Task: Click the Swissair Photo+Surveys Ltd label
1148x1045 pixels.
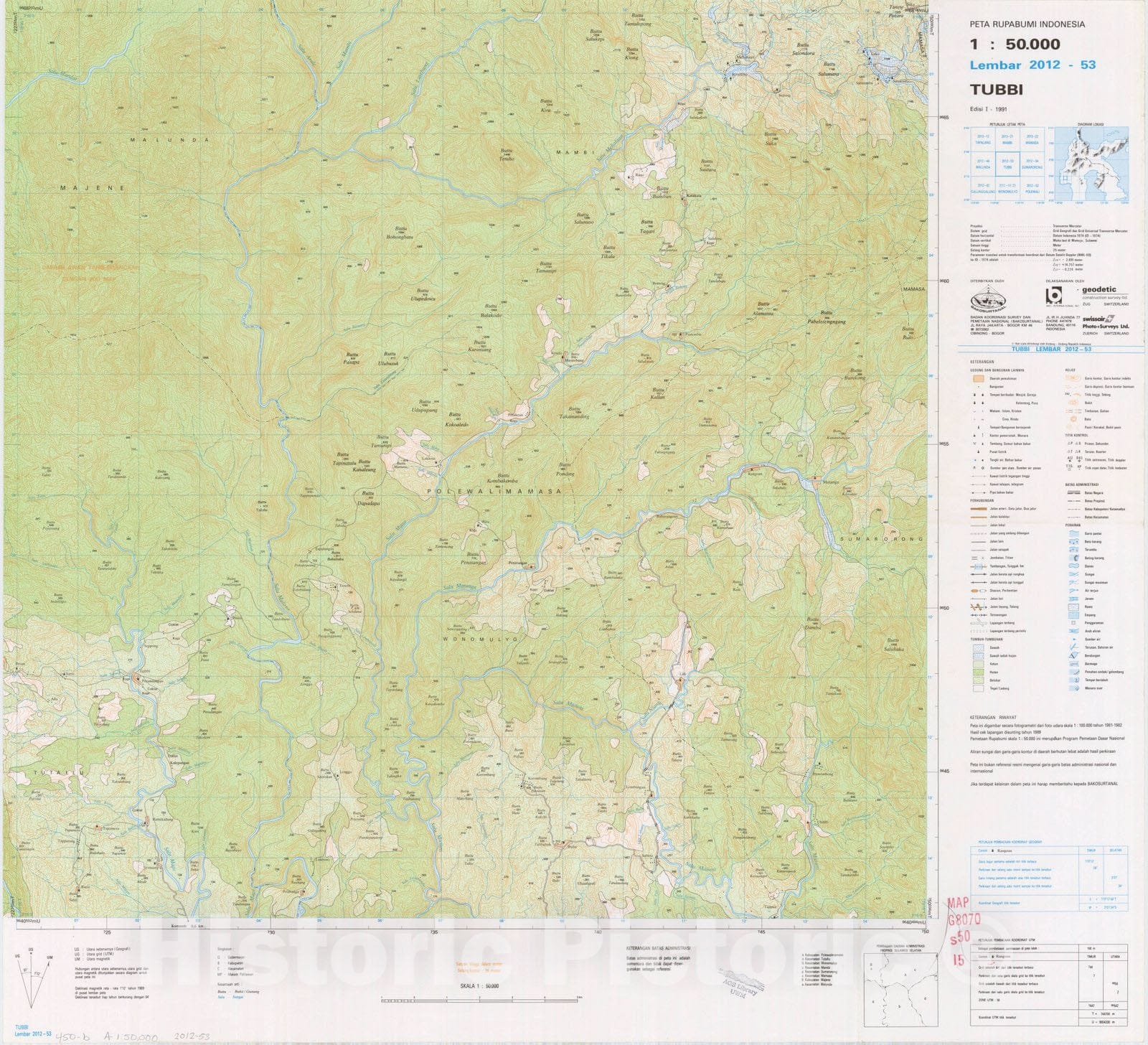Action: pos(1105,322)
